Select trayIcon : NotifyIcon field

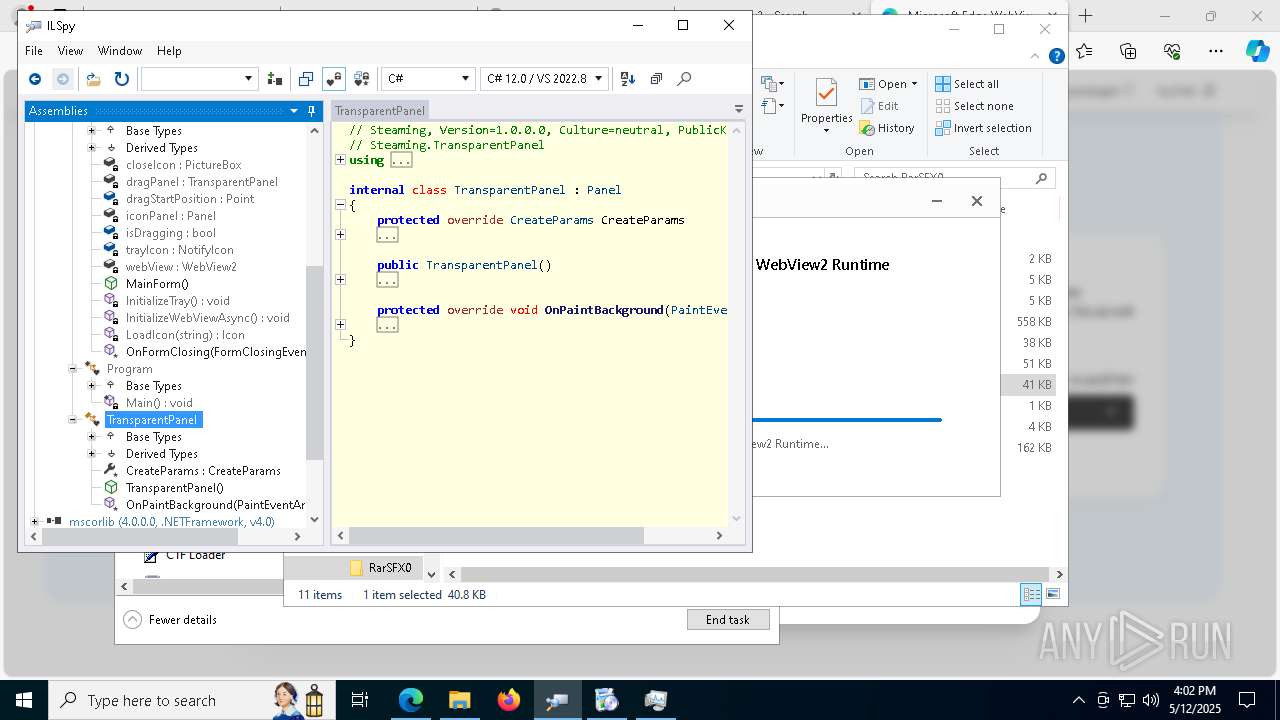pos(179,250)
